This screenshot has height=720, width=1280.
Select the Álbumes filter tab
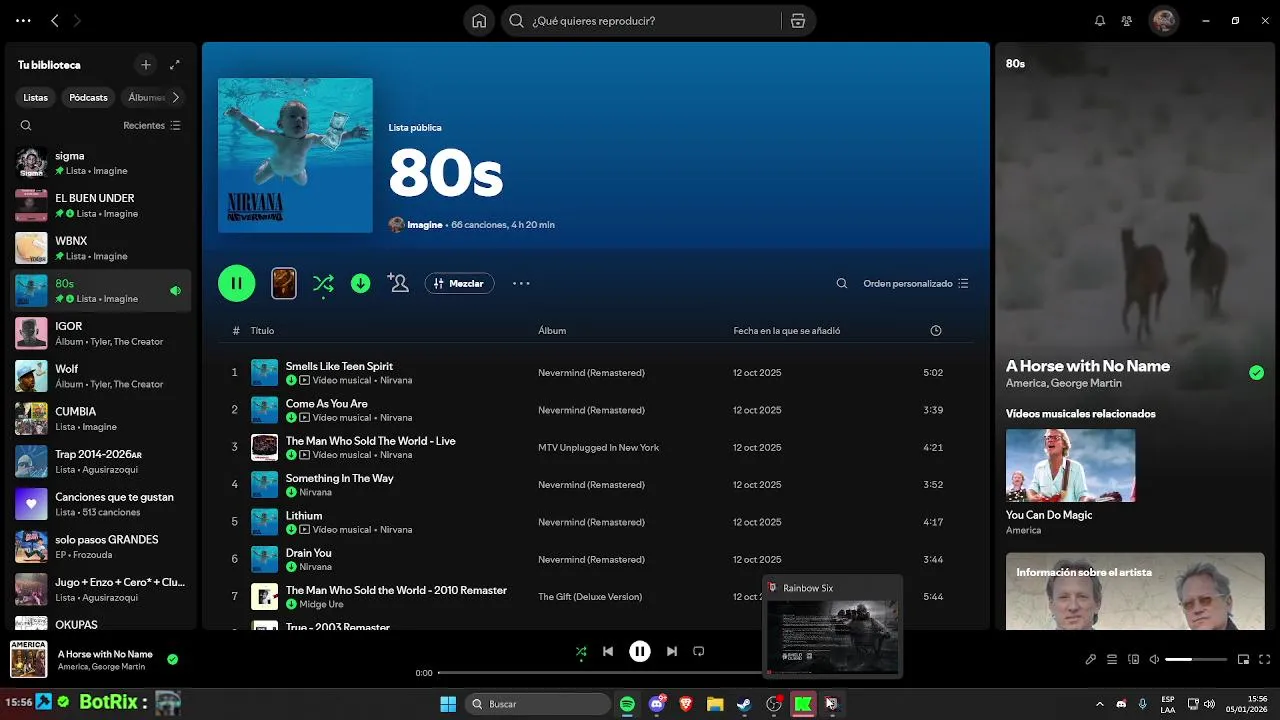click(x=146, y=97)
